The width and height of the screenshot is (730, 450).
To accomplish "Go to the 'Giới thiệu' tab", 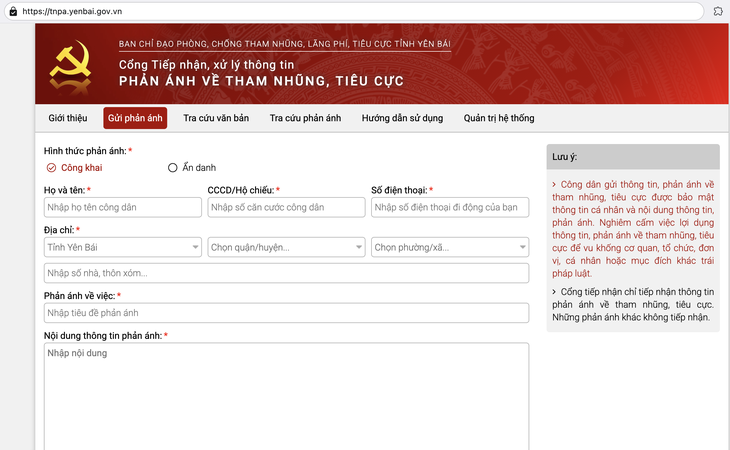I will point(68,118).
